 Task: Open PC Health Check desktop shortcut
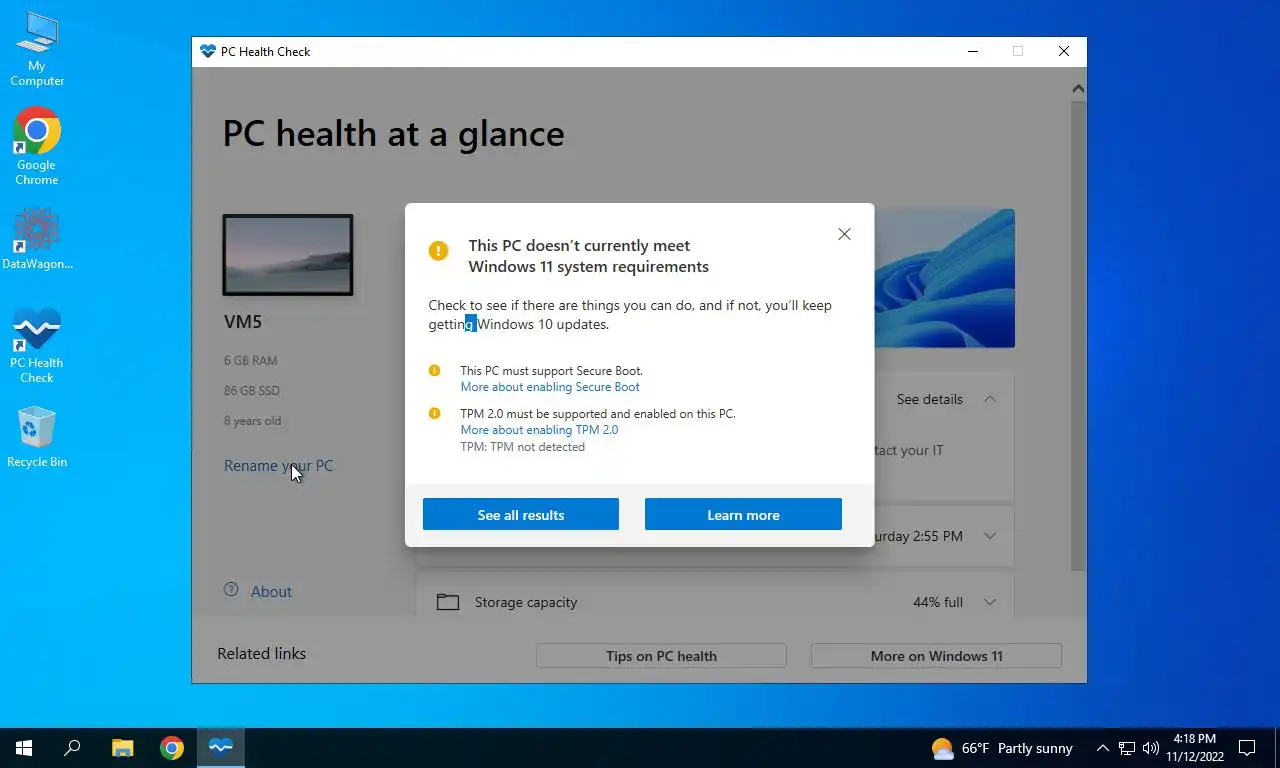[37, 346]
